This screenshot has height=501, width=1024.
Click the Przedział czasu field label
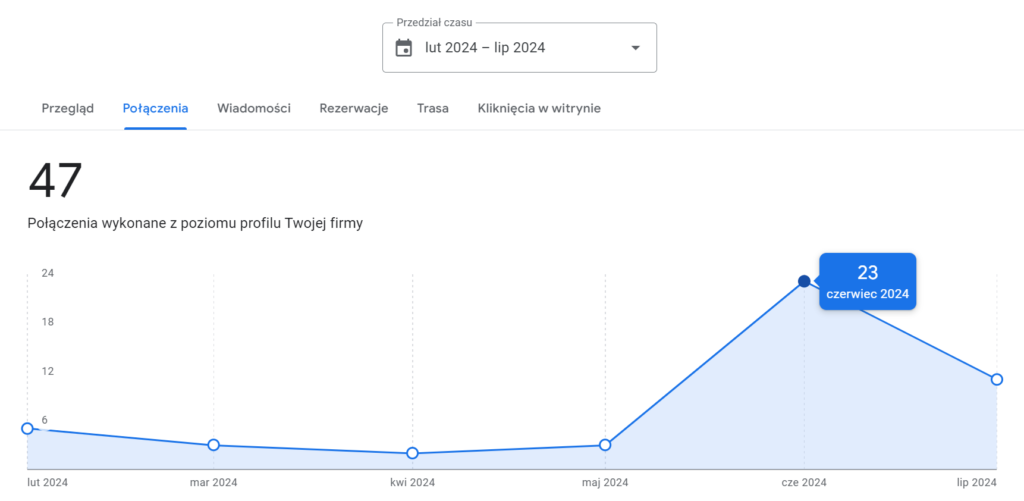click(x=434, y=22)
